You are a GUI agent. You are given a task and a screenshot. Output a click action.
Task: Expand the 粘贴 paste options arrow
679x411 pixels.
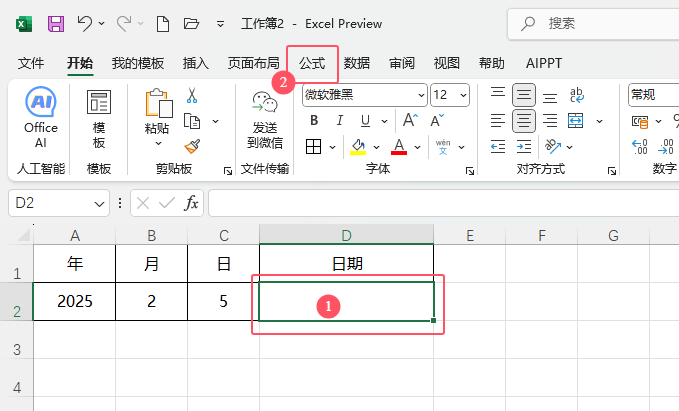click(158, 143)
